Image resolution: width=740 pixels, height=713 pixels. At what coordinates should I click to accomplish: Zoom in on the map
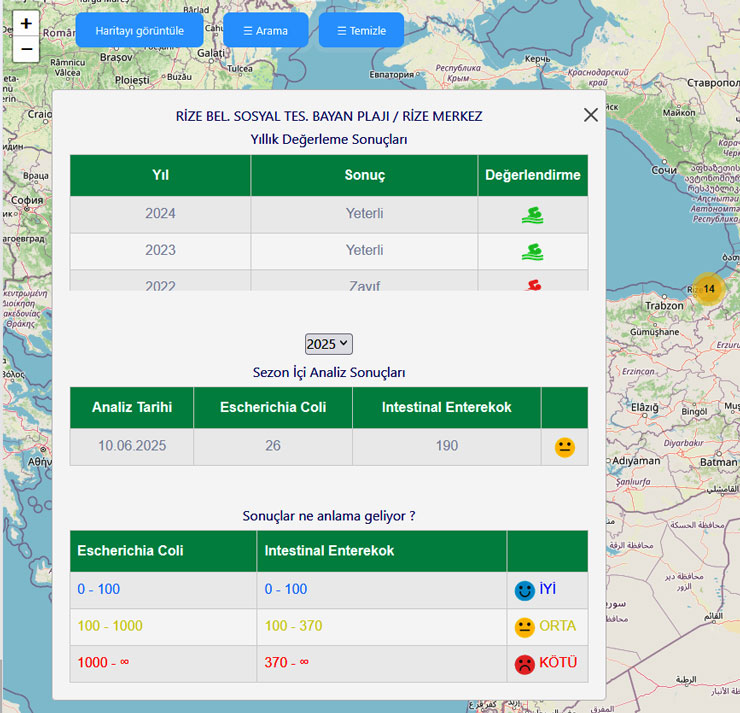click(26, 23)
